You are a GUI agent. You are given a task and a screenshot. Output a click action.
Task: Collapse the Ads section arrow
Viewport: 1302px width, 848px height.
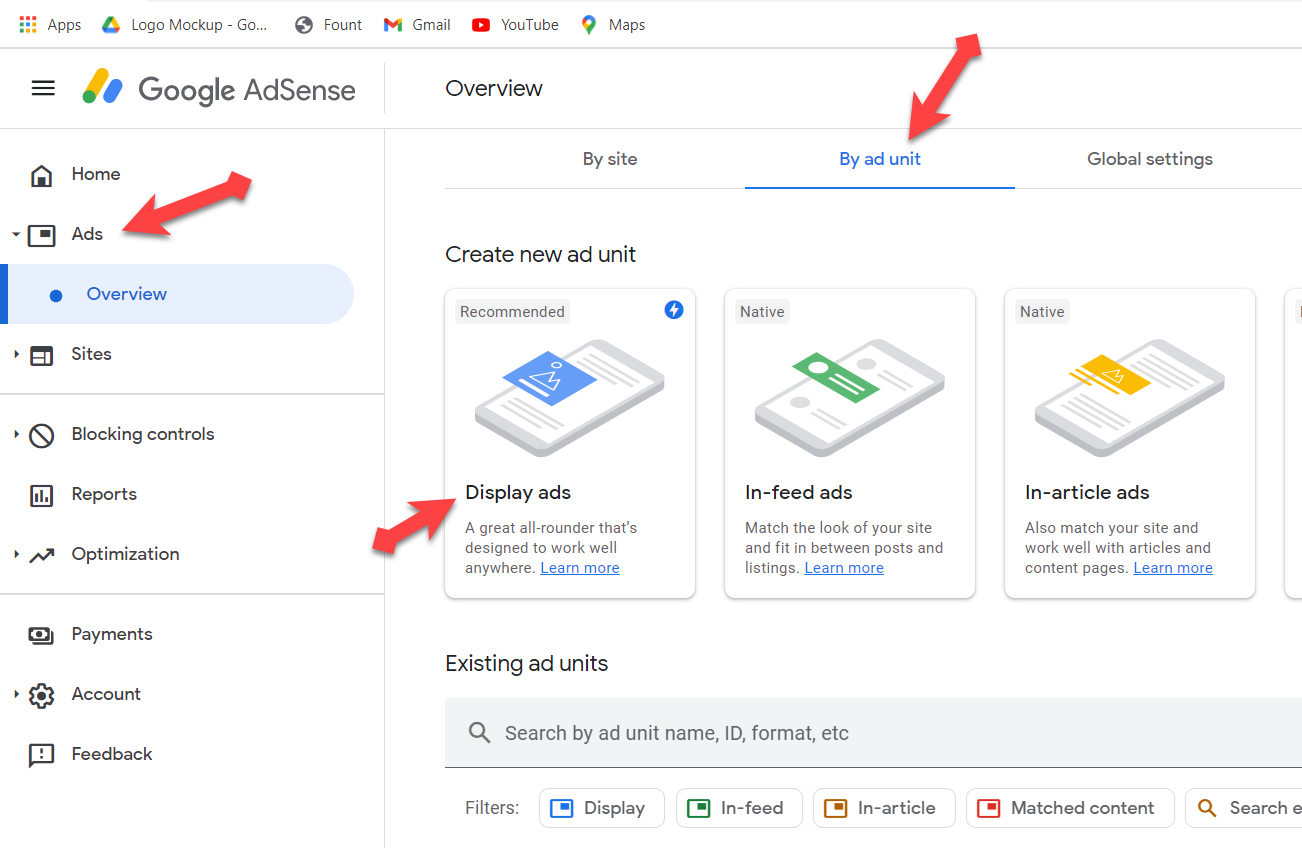coord(16,235)
